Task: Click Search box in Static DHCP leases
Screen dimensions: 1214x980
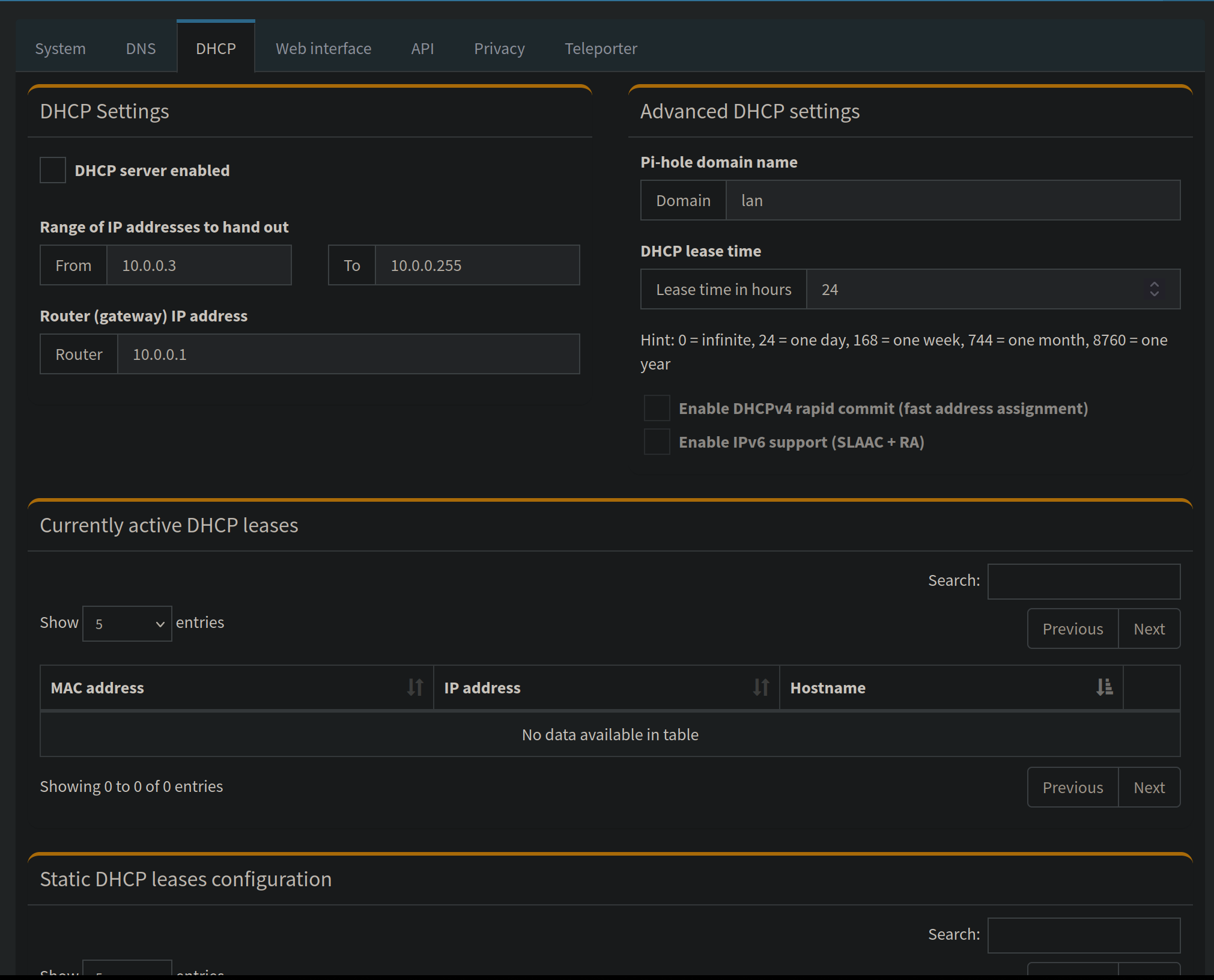Action: (1083, 935)
